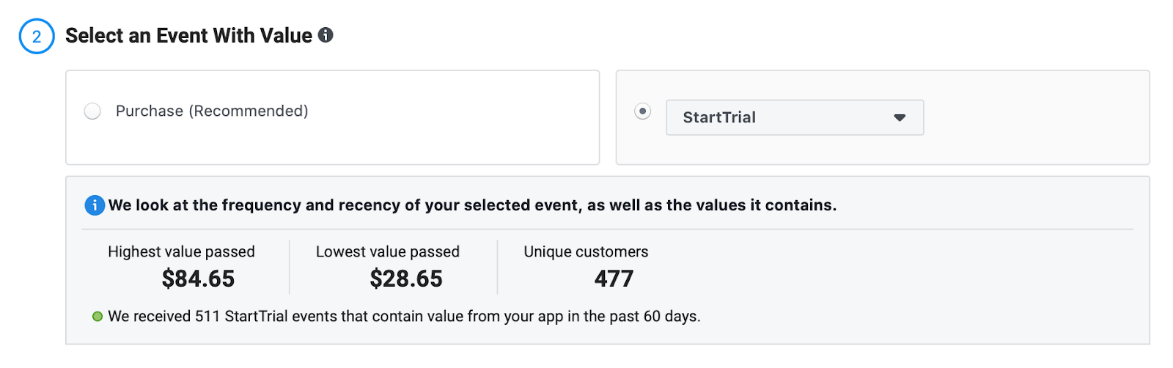
Task: Click the green status dot indicator
Action: (x=97, y=316)
